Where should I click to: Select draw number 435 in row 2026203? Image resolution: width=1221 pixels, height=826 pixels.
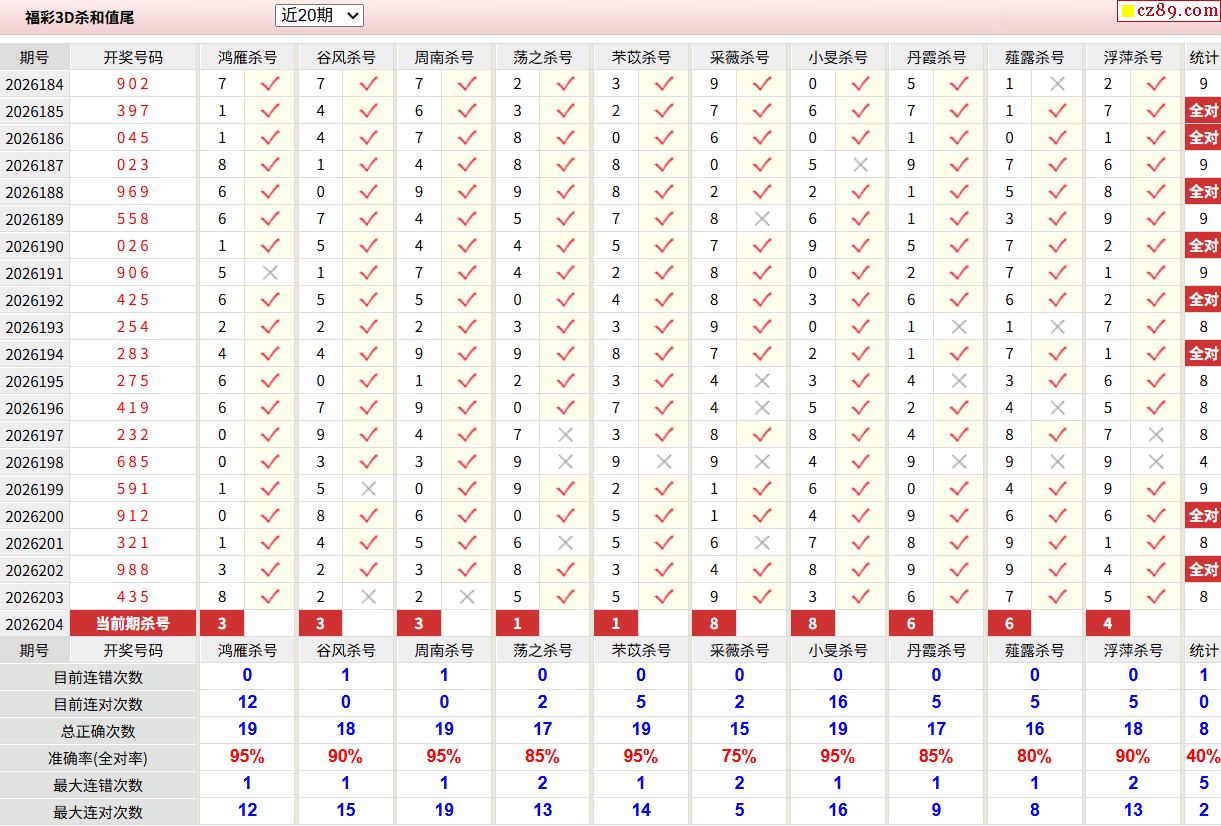133,597
